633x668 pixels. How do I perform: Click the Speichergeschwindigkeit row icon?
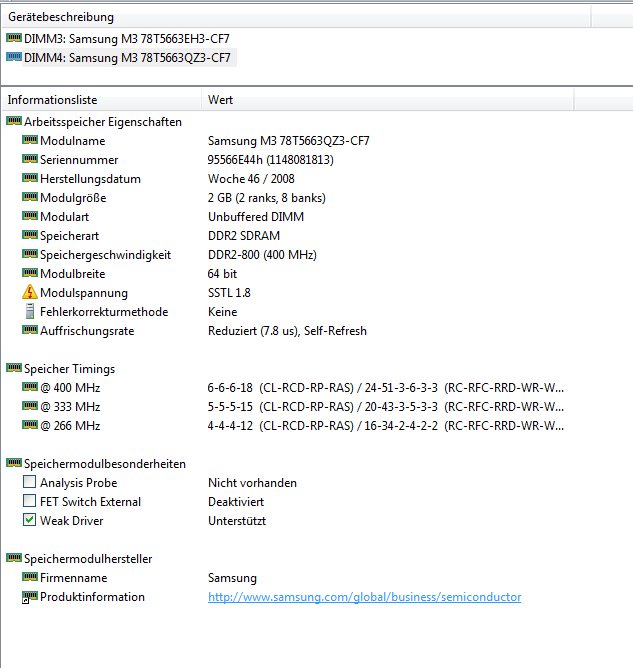(30, 254)
